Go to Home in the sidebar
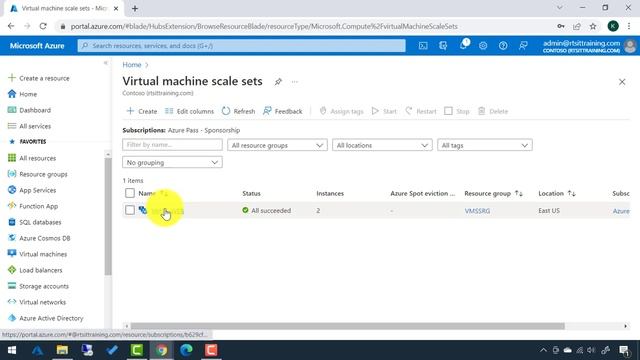The height and width of the screenshot is (360, 640). (x=22, y=94)
